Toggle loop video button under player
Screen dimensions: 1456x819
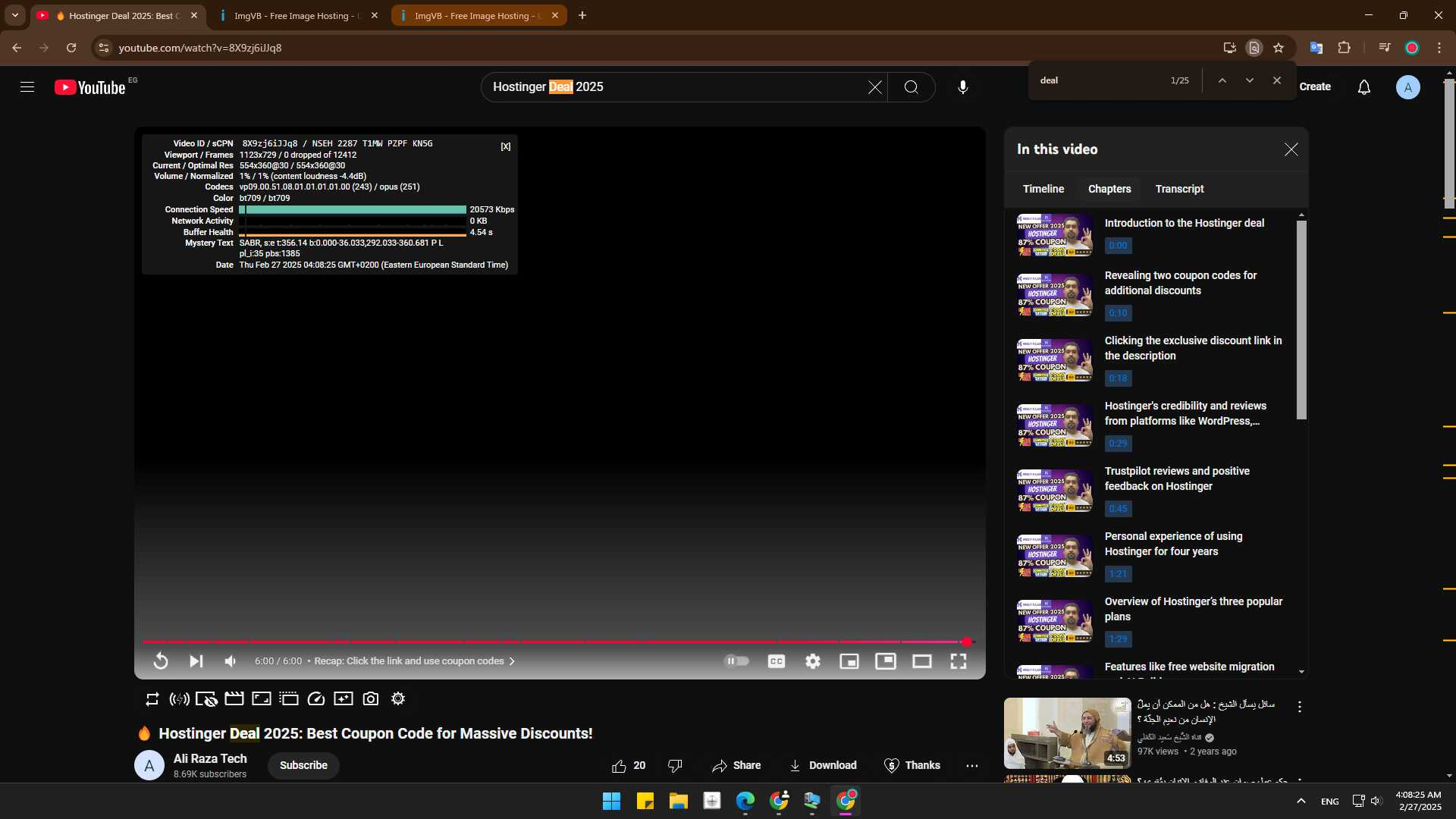pos(152,699)
